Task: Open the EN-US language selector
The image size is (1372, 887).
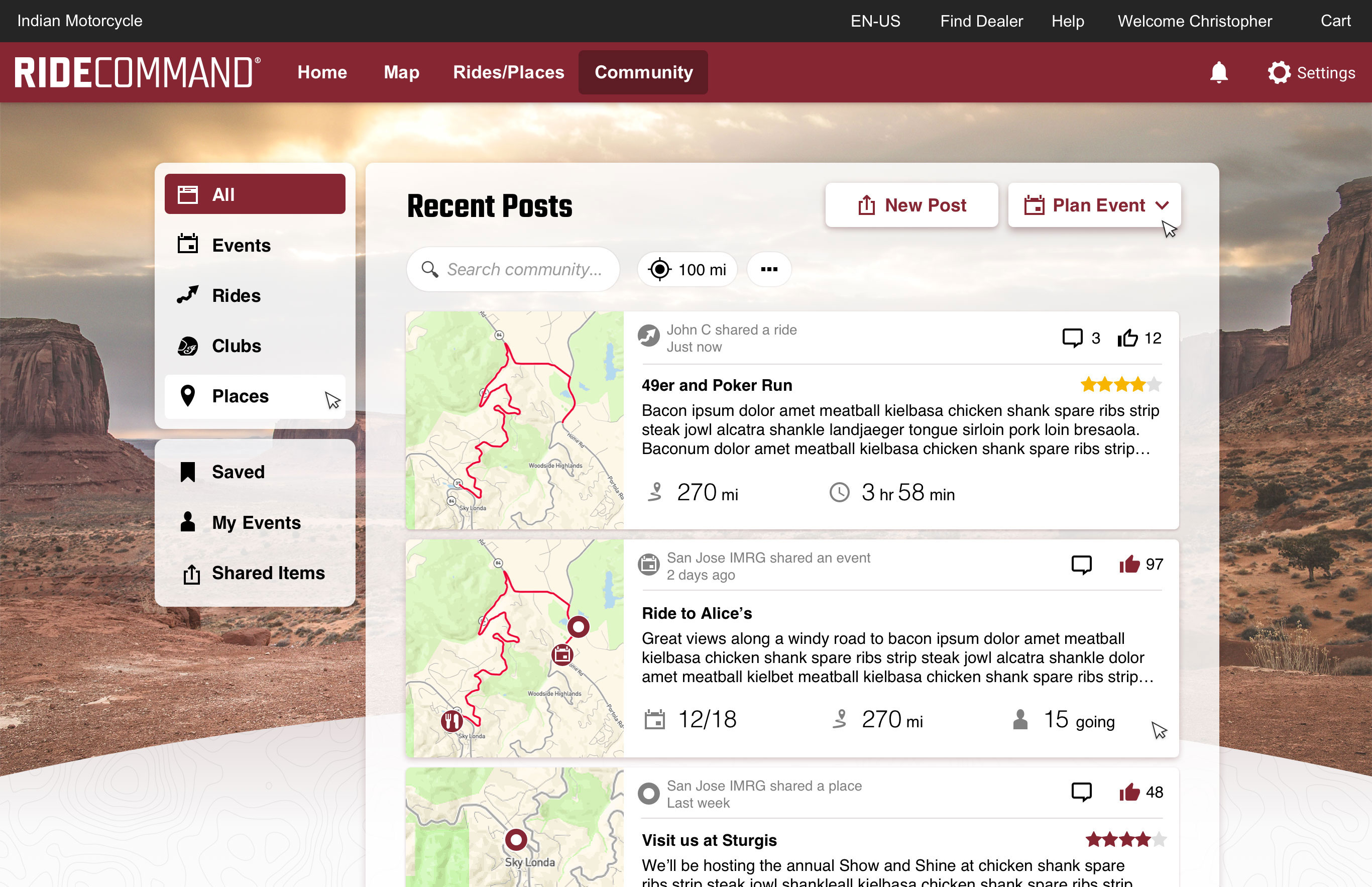Action: click(875, 21)
